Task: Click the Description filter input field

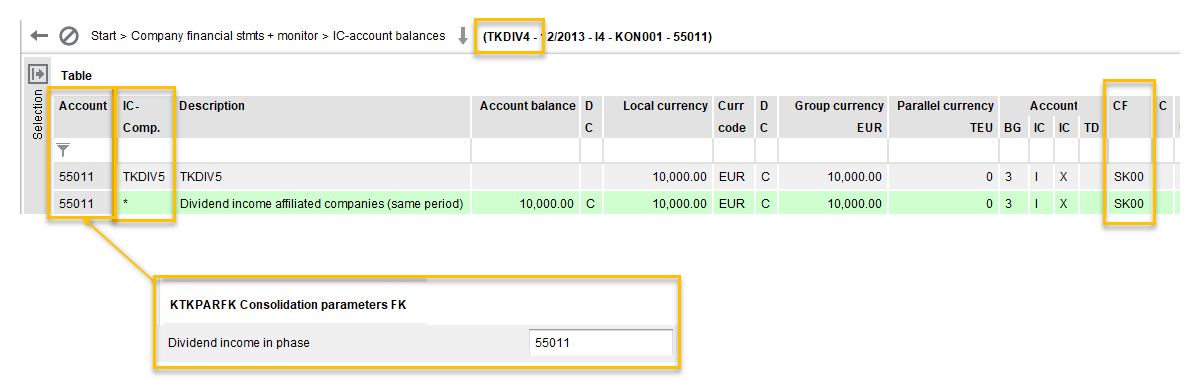Action: point(322,150)
